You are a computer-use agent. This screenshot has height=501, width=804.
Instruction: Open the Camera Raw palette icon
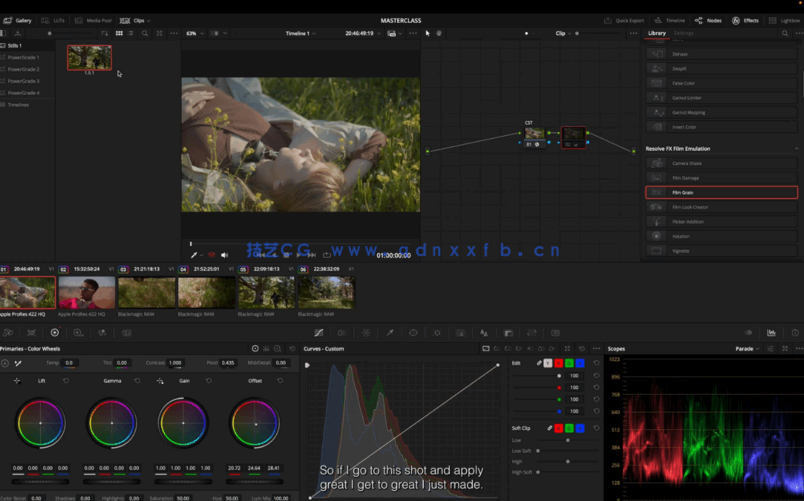[8, 333]
